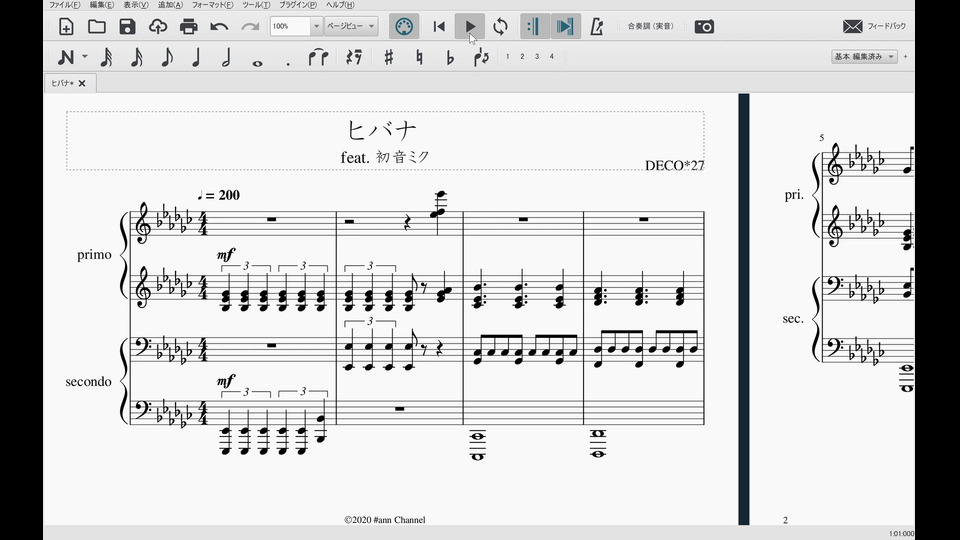
Task: Open the image capture camera tool
Action: click(704, 26)
